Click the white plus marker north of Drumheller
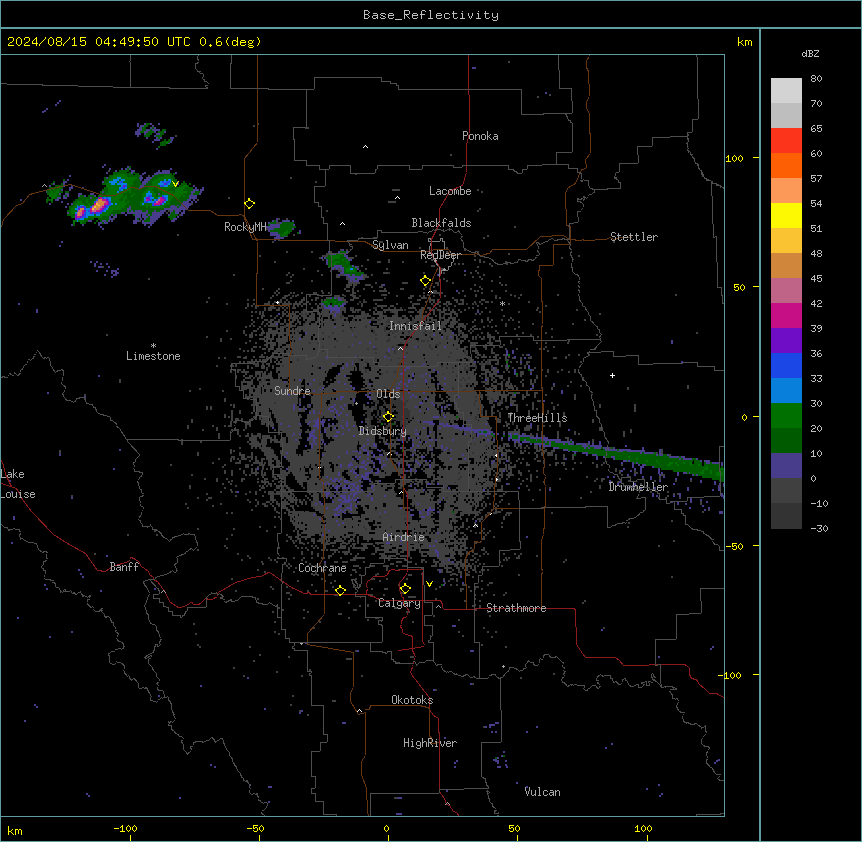The height and width of the screenshot is (842, 862). pyautogui.click(x=612, y=375)
